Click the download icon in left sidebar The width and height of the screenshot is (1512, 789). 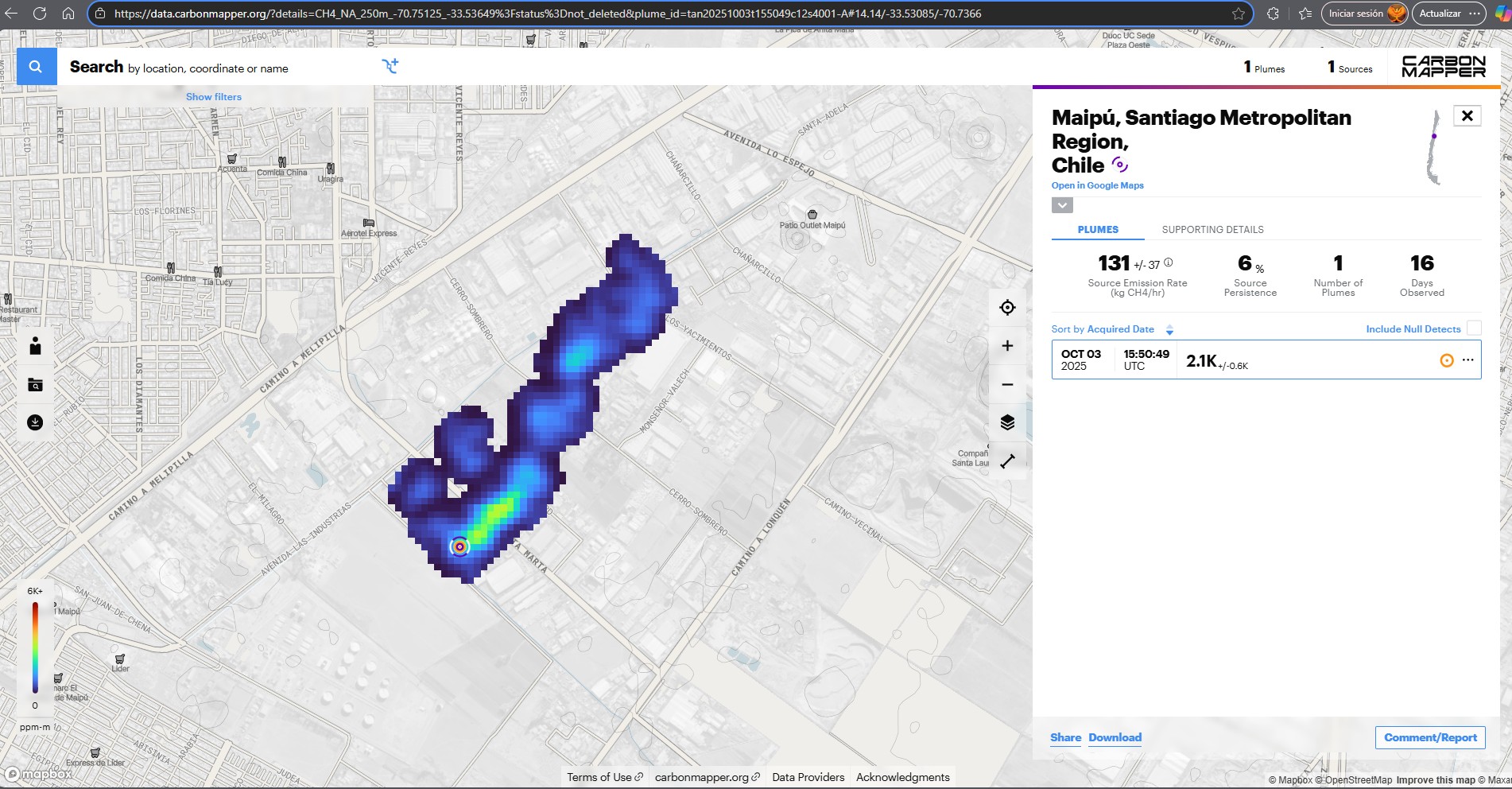(35, 422)
